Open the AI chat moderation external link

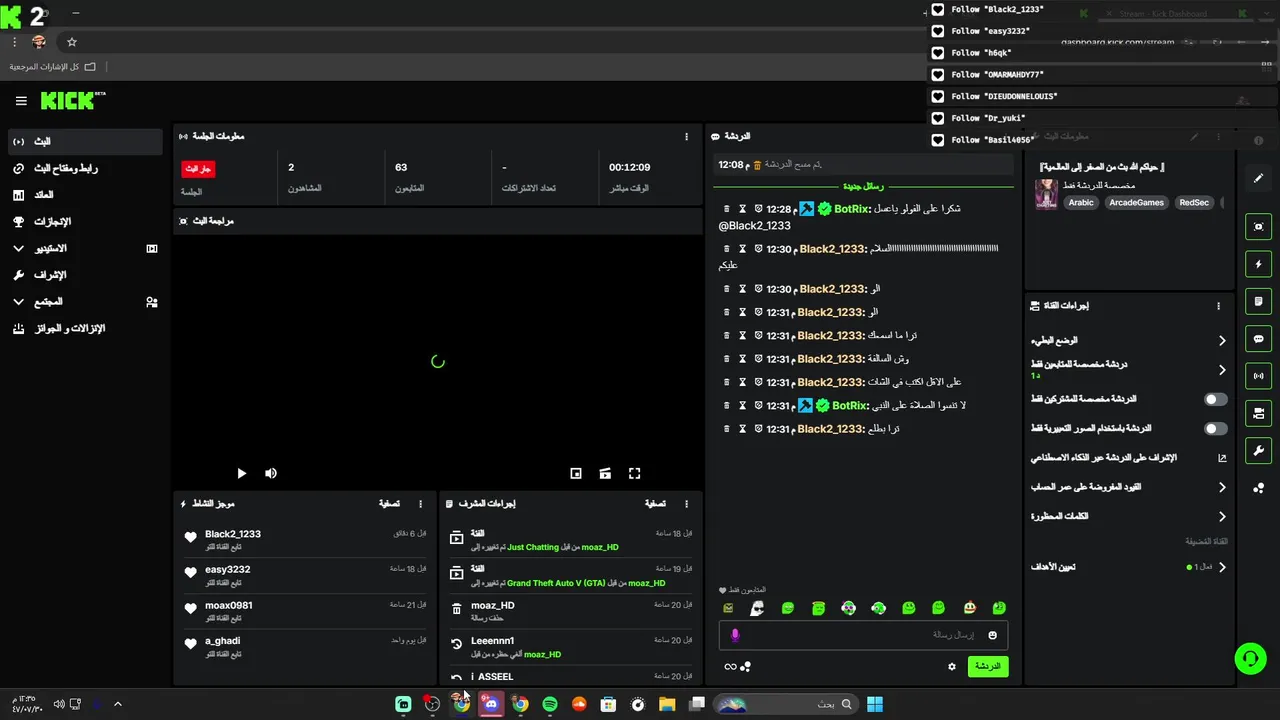[x=1222, y=458]
